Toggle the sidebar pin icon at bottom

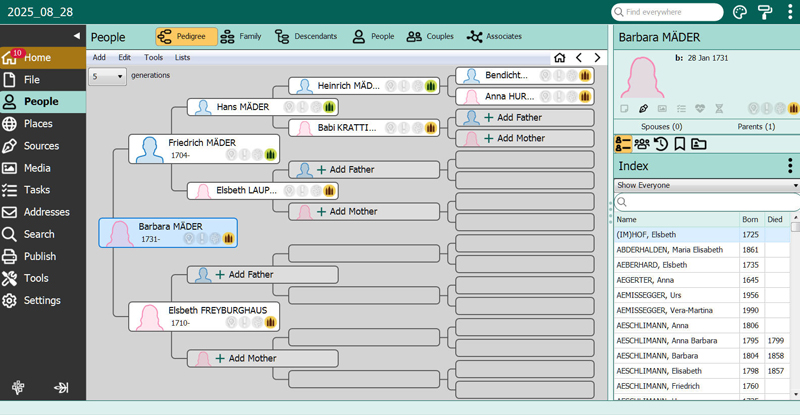coord(61,388)
